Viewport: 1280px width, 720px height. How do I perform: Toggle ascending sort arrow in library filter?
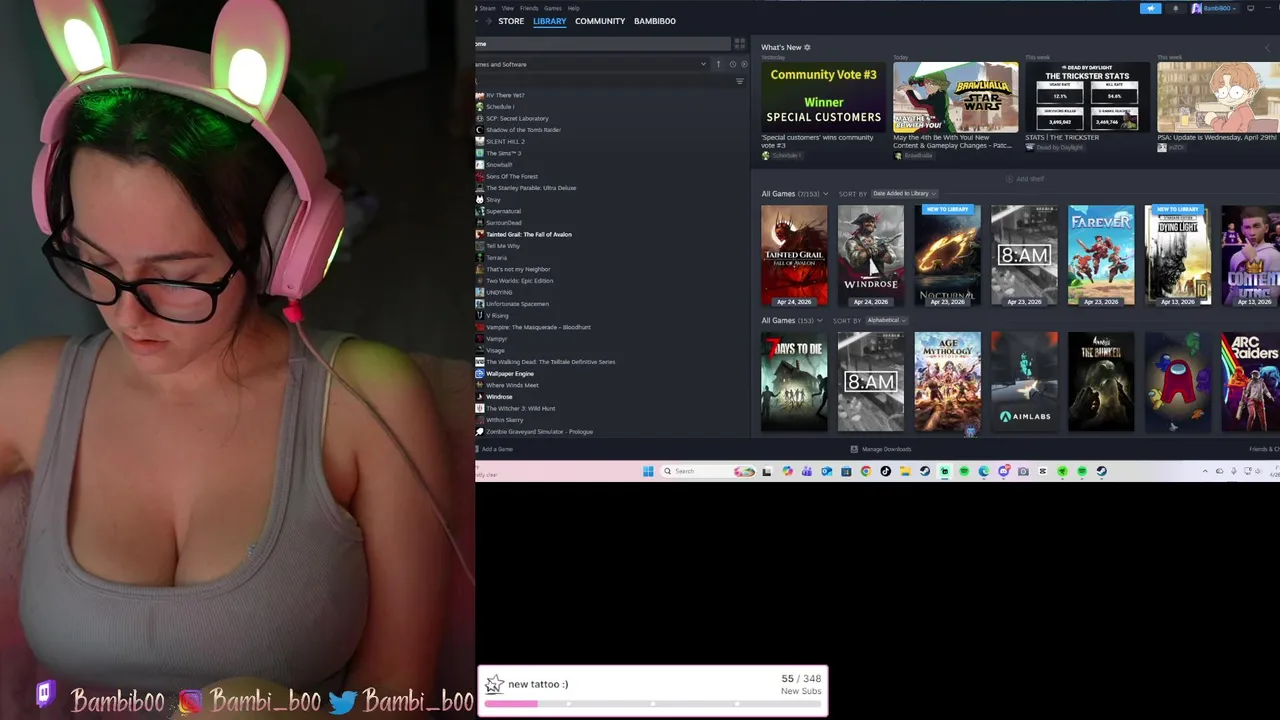[x=717, y=64]
